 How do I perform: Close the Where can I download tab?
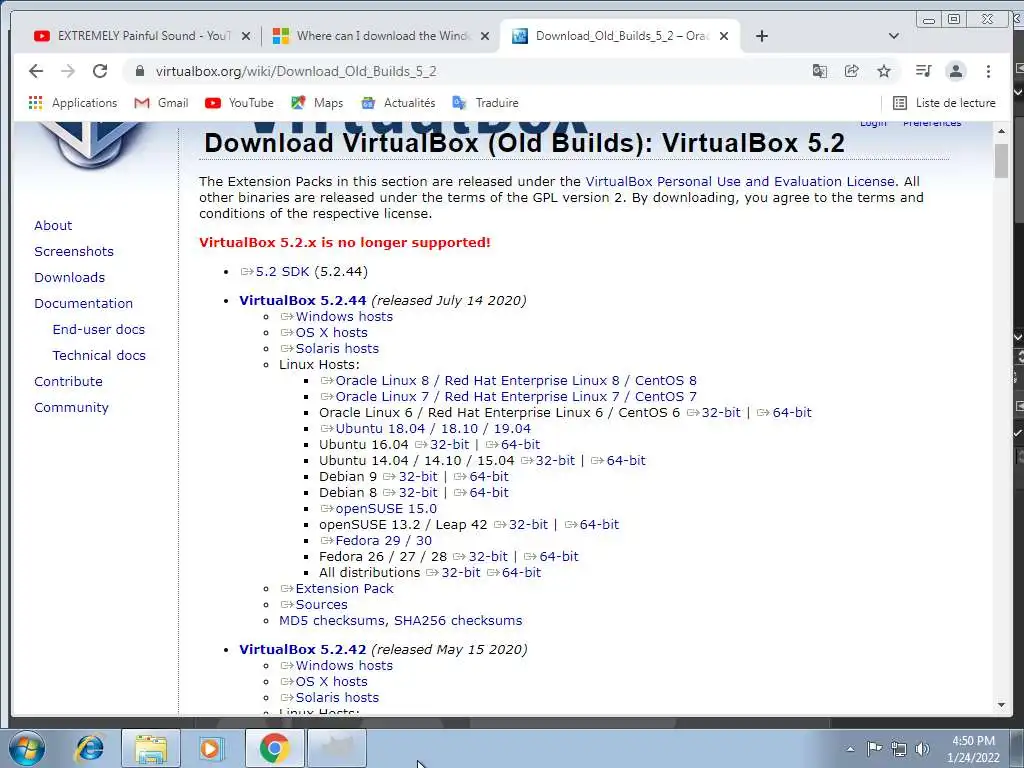coord(485,36)
